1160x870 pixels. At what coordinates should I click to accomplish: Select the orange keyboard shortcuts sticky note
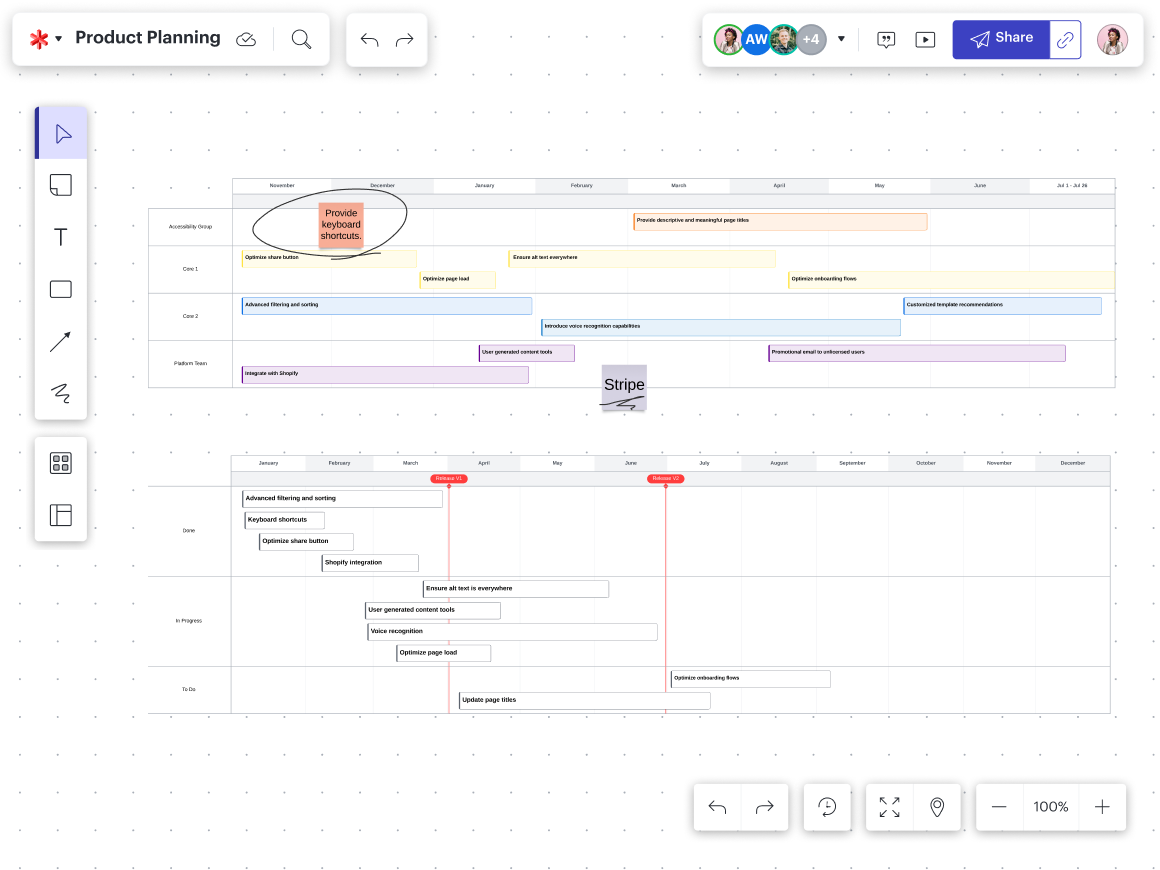coord(341,225)
